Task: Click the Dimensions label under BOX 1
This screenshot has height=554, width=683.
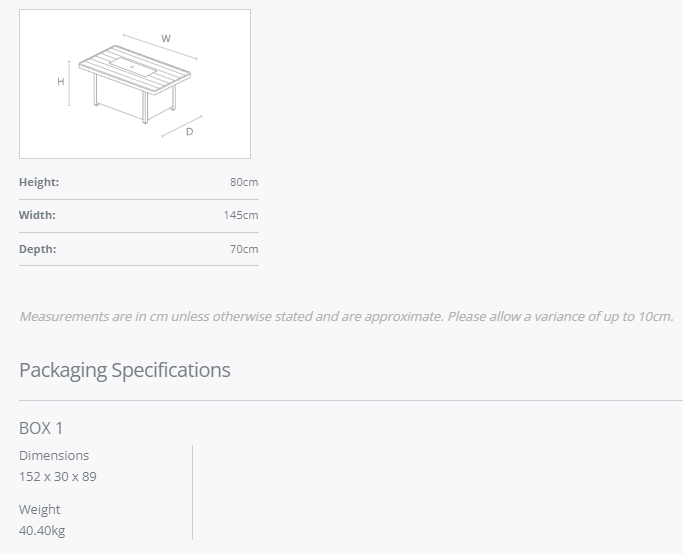Action: 54,455
